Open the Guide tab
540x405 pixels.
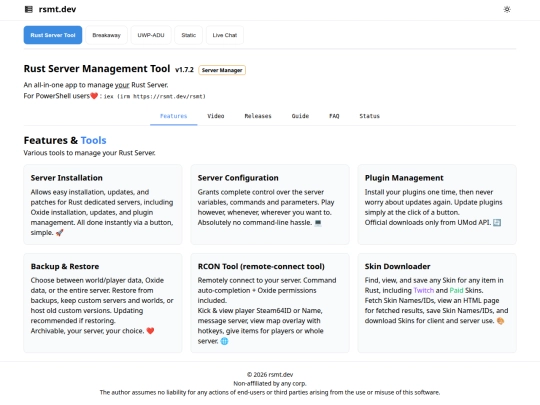tap(300, 116)
